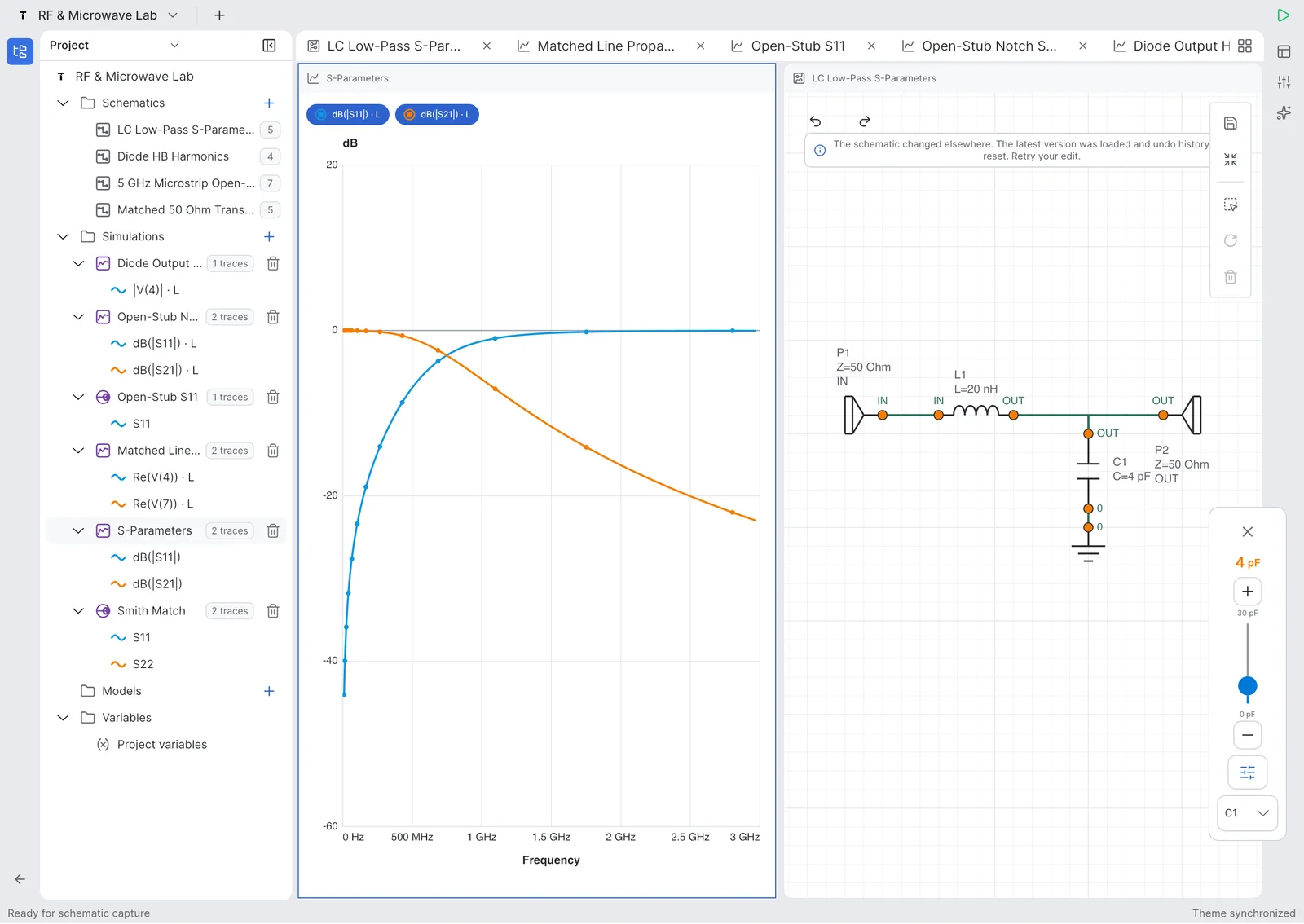Decrease capacitance with the minus button

pyautogui.click(x=1247, y=735)
